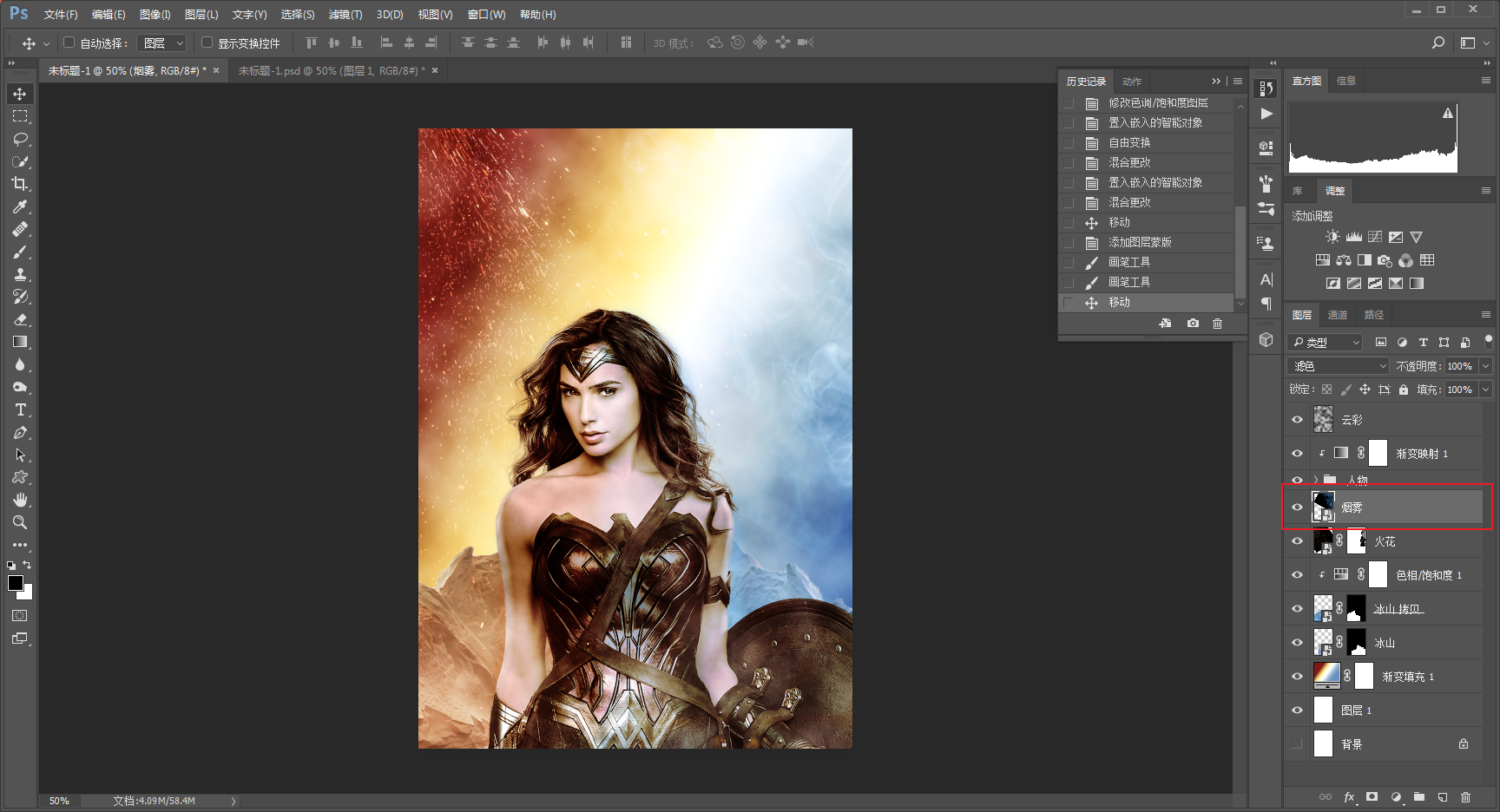Switch to the 路径 tab
1500x812 pixels.
pyautogui.click(x=1374, y=314)
